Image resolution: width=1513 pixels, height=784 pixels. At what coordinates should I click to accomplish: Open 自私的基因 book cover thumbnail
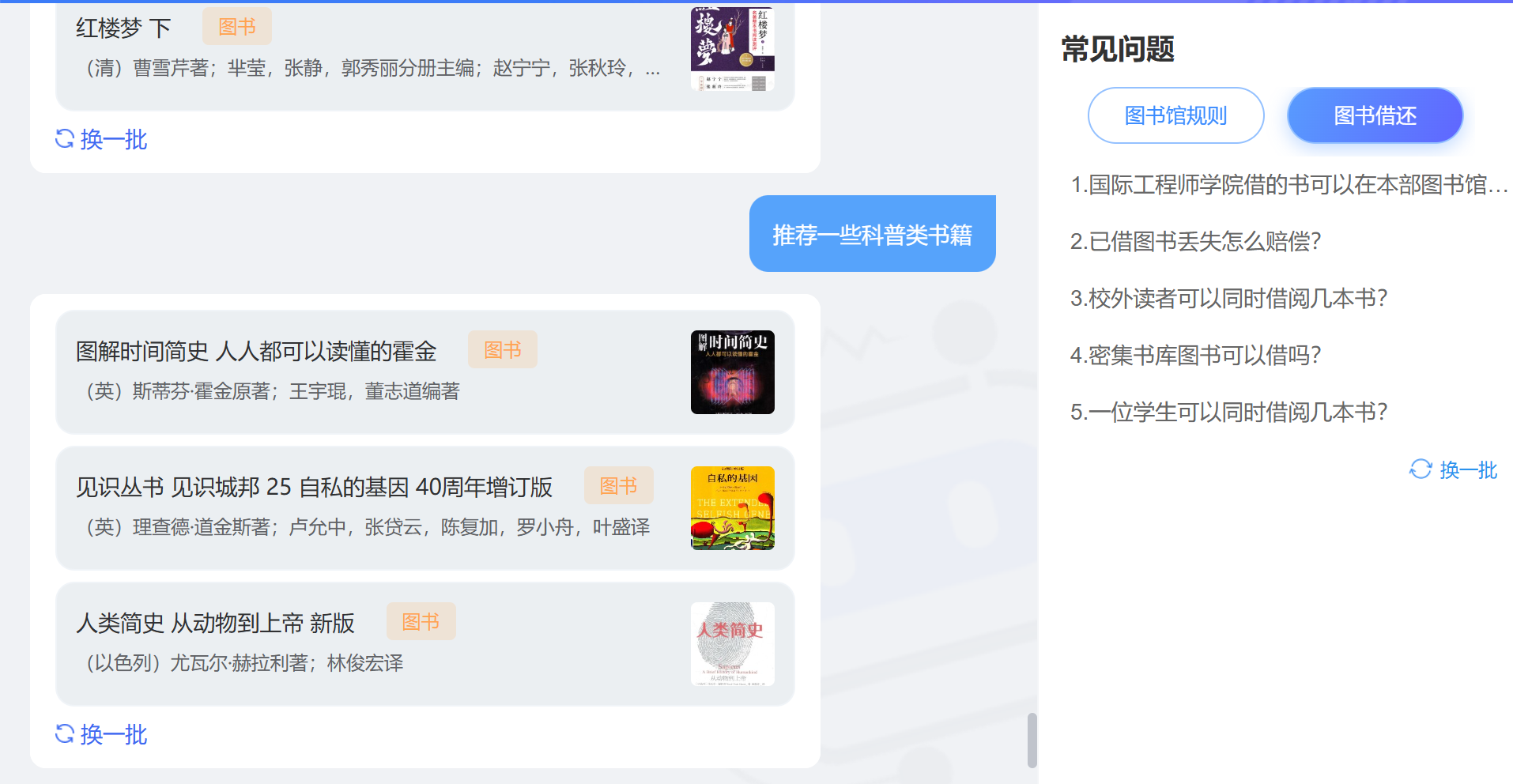[x=732, y=508]
